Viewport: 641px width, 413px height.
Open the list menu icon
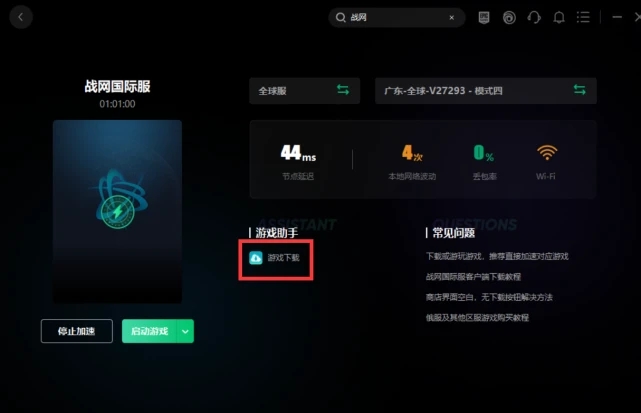(x=583, y=17)
